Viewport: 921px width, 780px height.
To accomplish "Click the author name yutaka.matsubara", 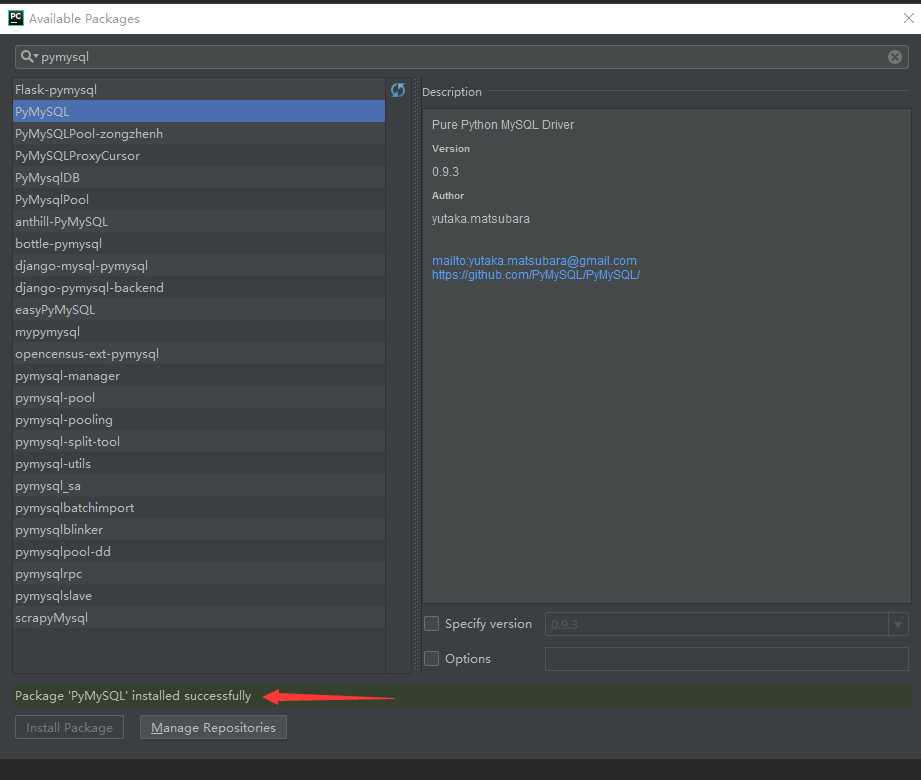I will pos(480,219).
